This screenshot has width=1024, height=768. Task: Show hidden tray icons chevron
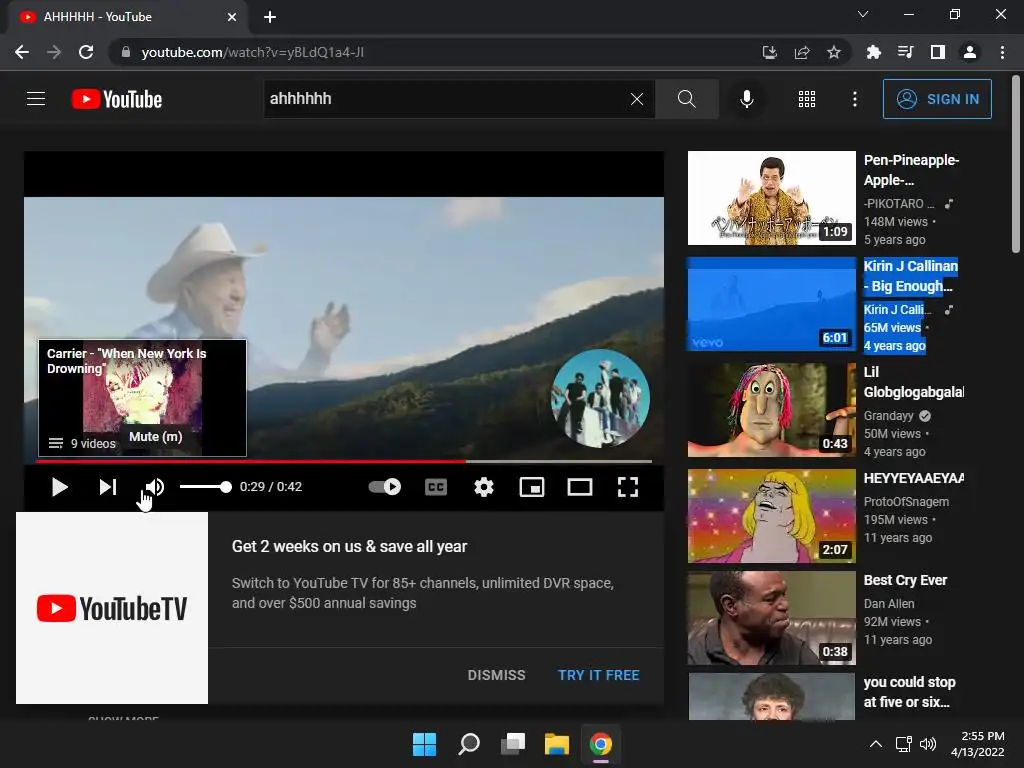(x=876, y=744)
